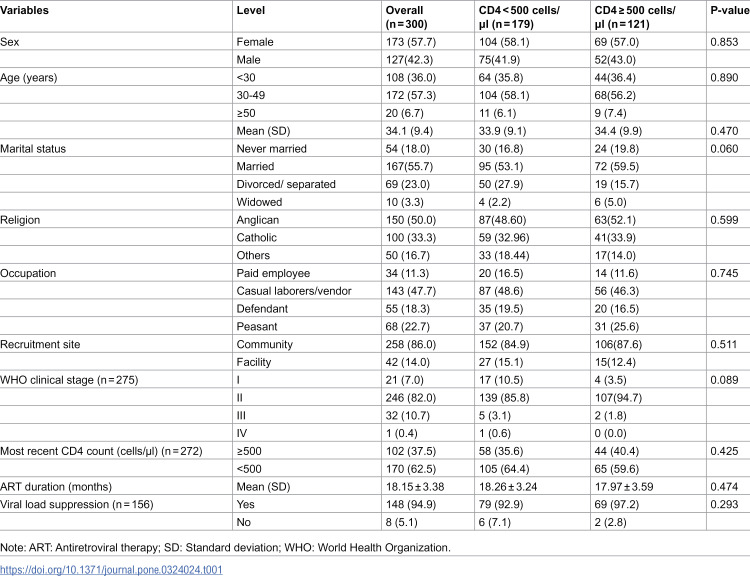Click the Overall (n=300) column header
750x576 pixels.
407,17
